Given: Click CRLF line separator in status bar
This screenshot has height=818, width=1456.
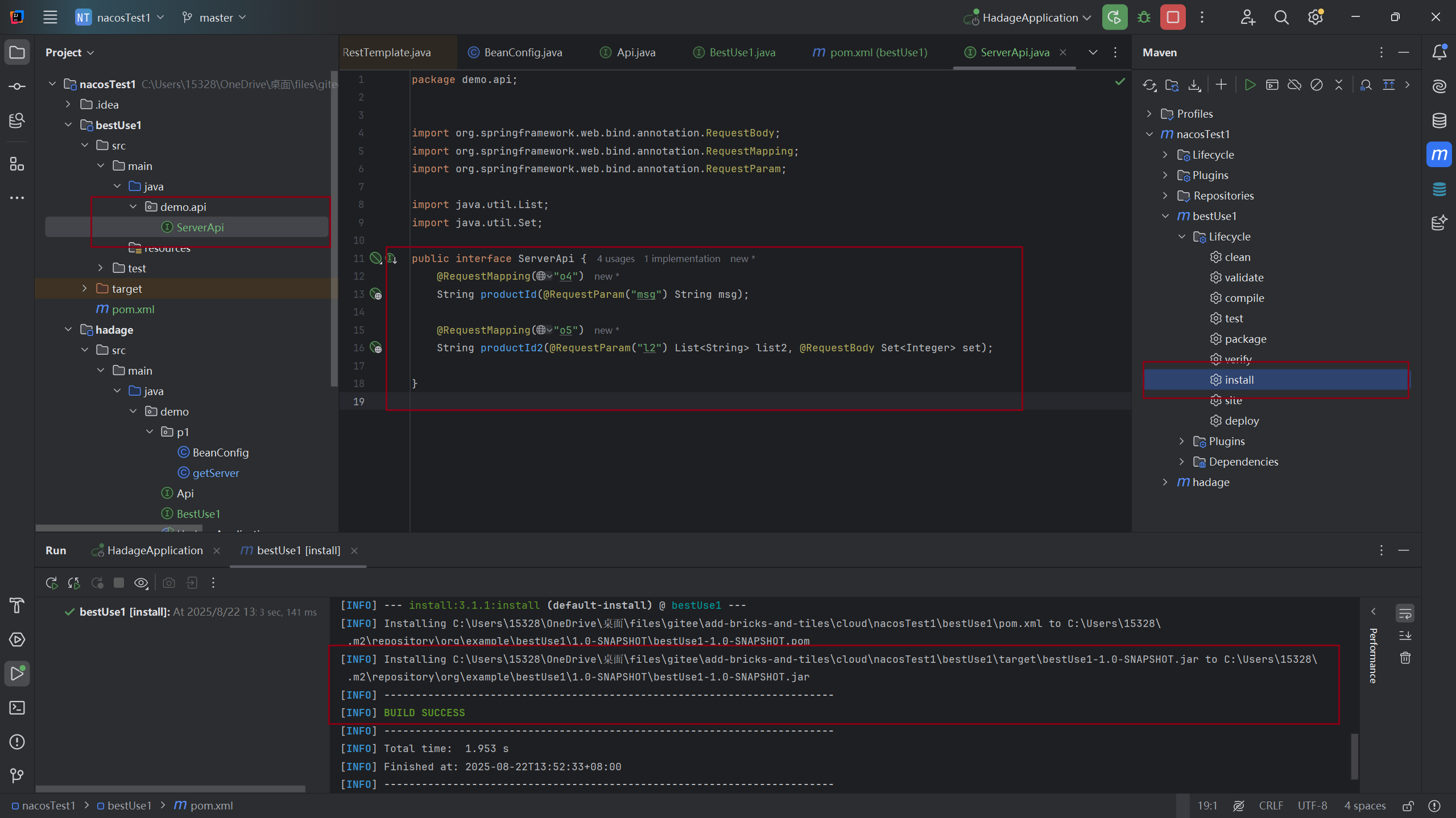Looking at the screenshot, I should (x=1271, y=806).
